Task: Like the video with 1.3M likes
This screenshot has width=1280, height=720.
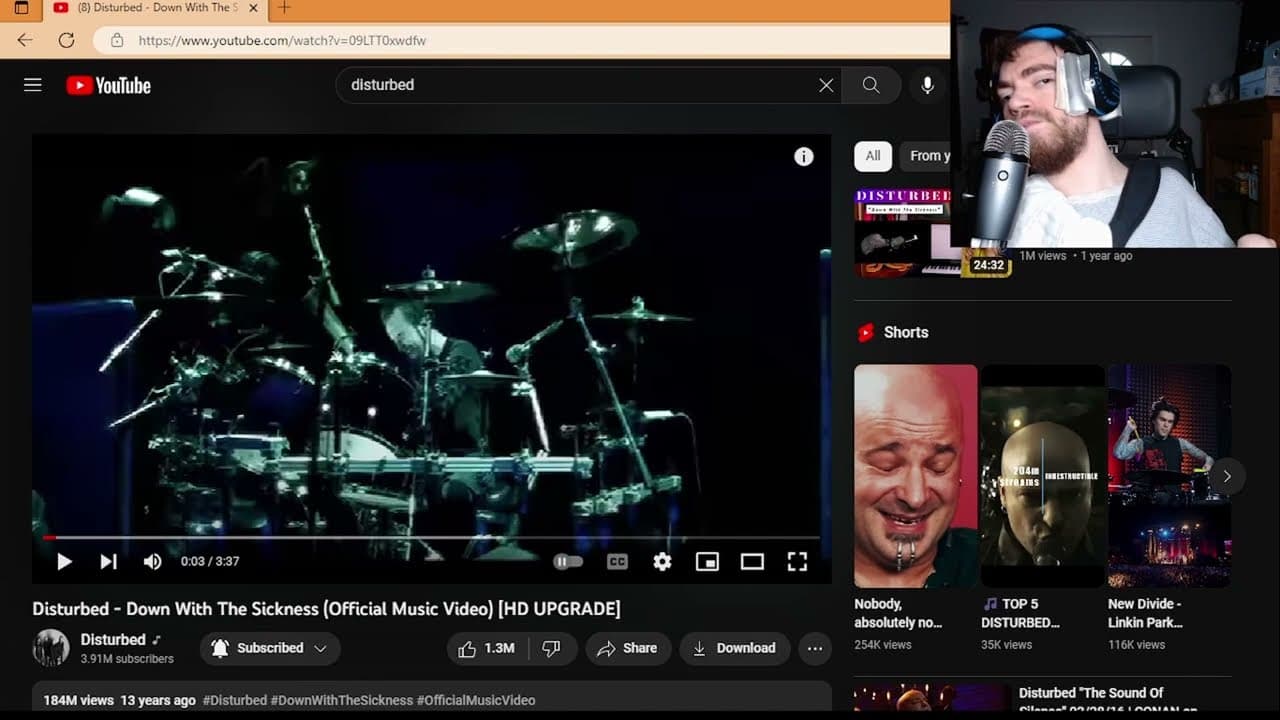Action: pyautogui.click(x=486, y=648)
